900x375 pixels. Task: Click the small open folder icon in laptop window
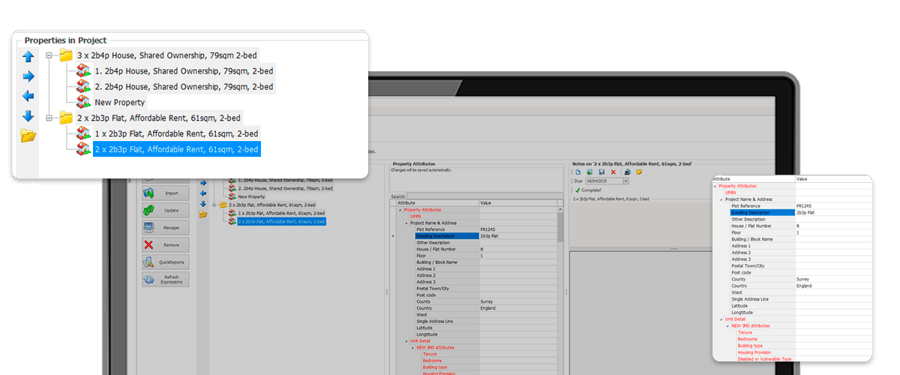203,214
